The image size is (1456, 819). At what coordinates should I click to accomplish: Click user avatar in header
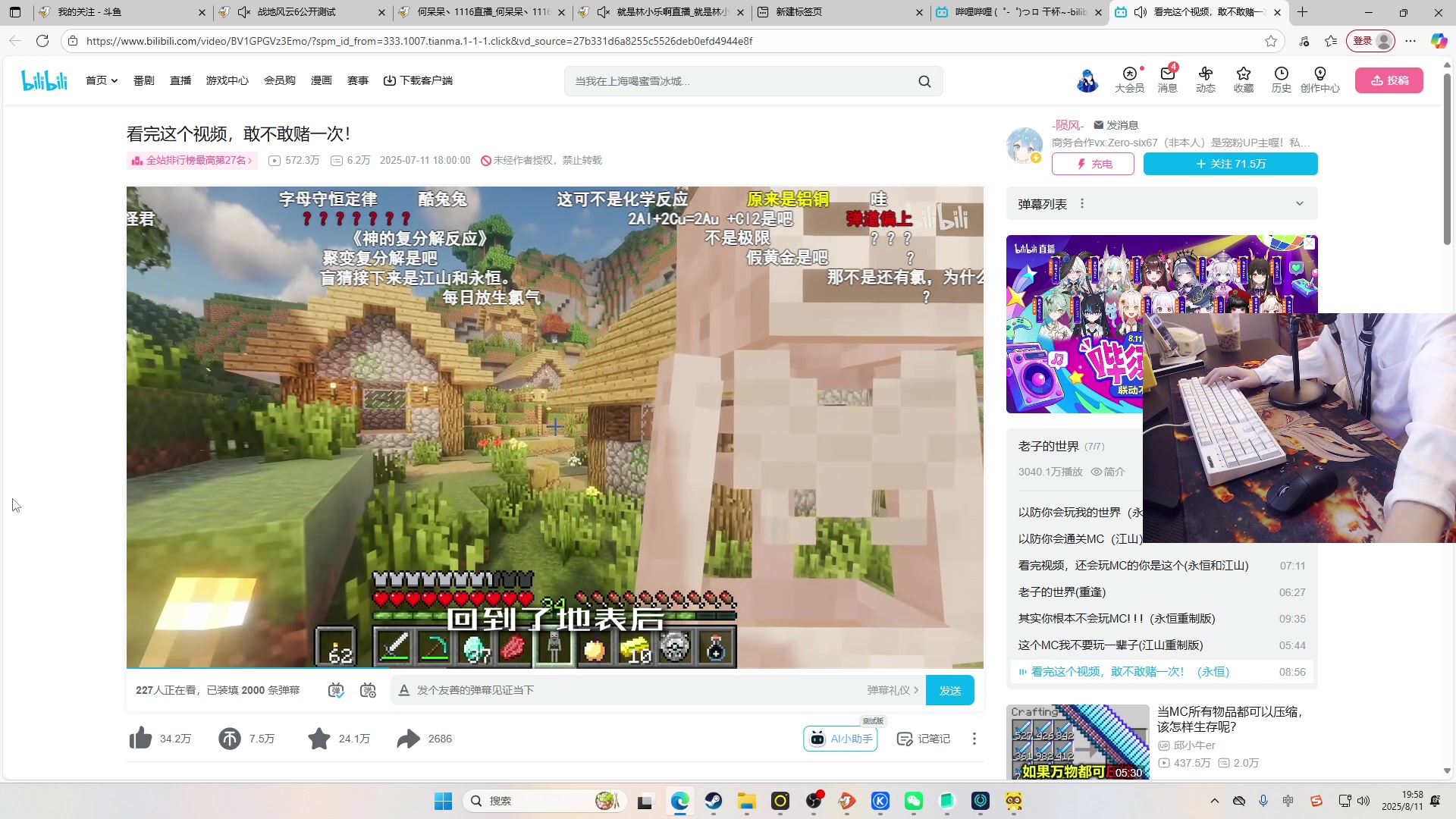click(1087, 80)
